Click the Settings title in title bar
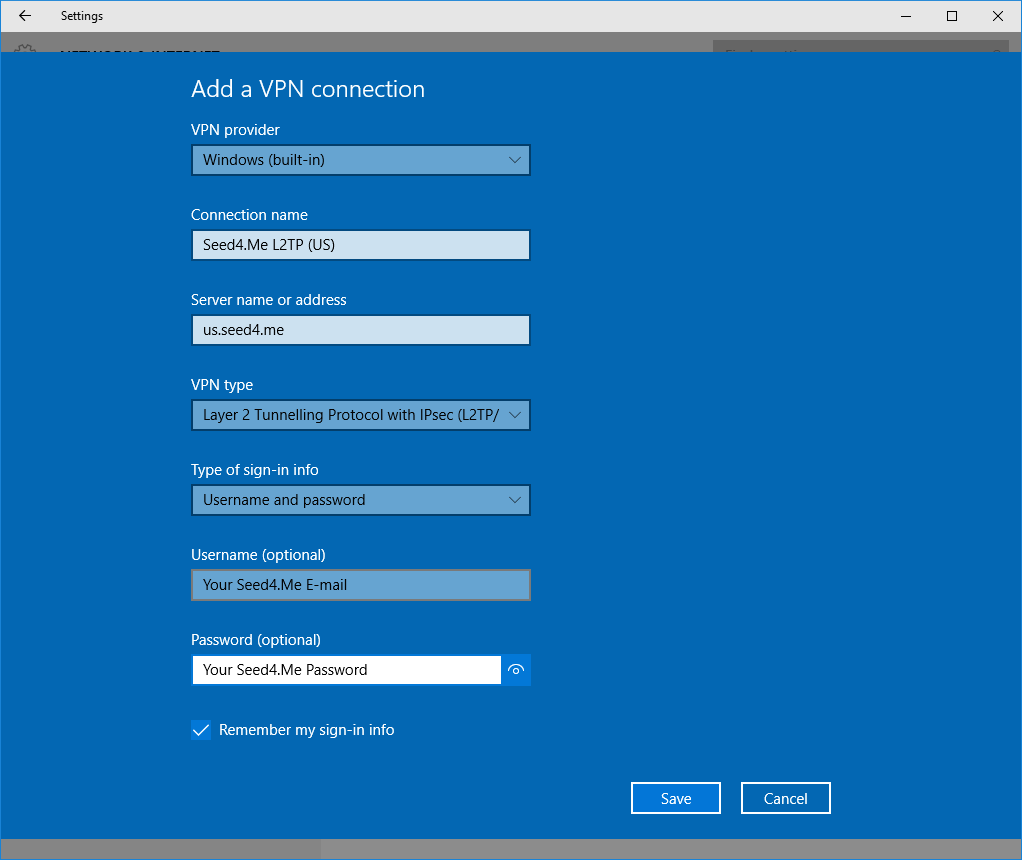The image size is (1022, 860). (81, 16)
